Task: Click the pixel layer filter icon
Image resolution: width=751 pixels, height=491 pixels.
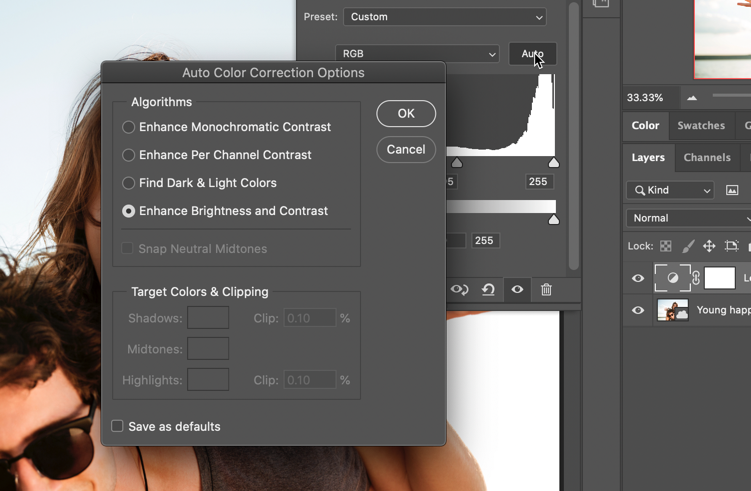Action: point(732,190)
